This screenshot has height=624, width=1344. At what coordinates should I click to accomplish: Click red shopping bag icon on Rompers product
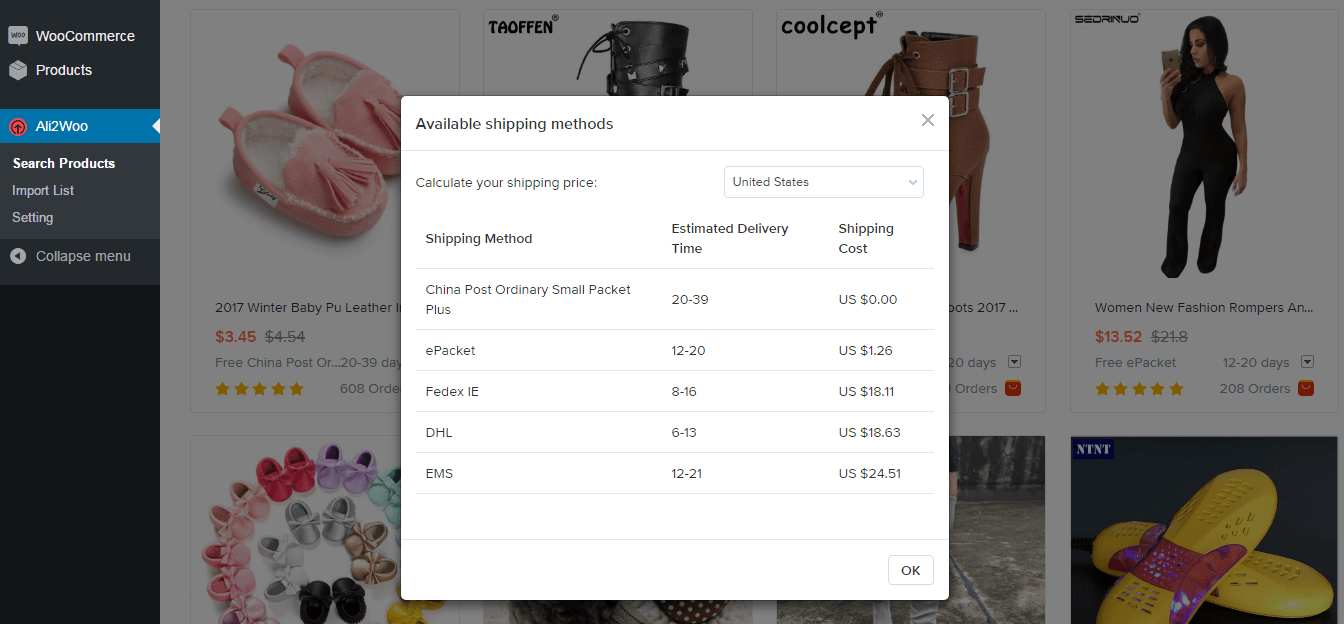tap(1306, 388)
